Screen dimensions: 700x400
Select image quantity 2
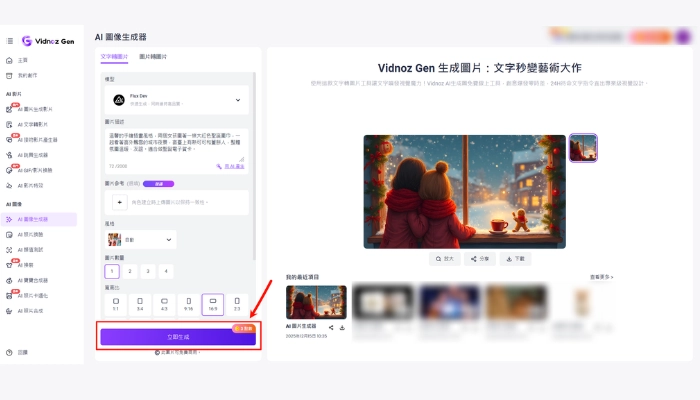click(130, 271)
